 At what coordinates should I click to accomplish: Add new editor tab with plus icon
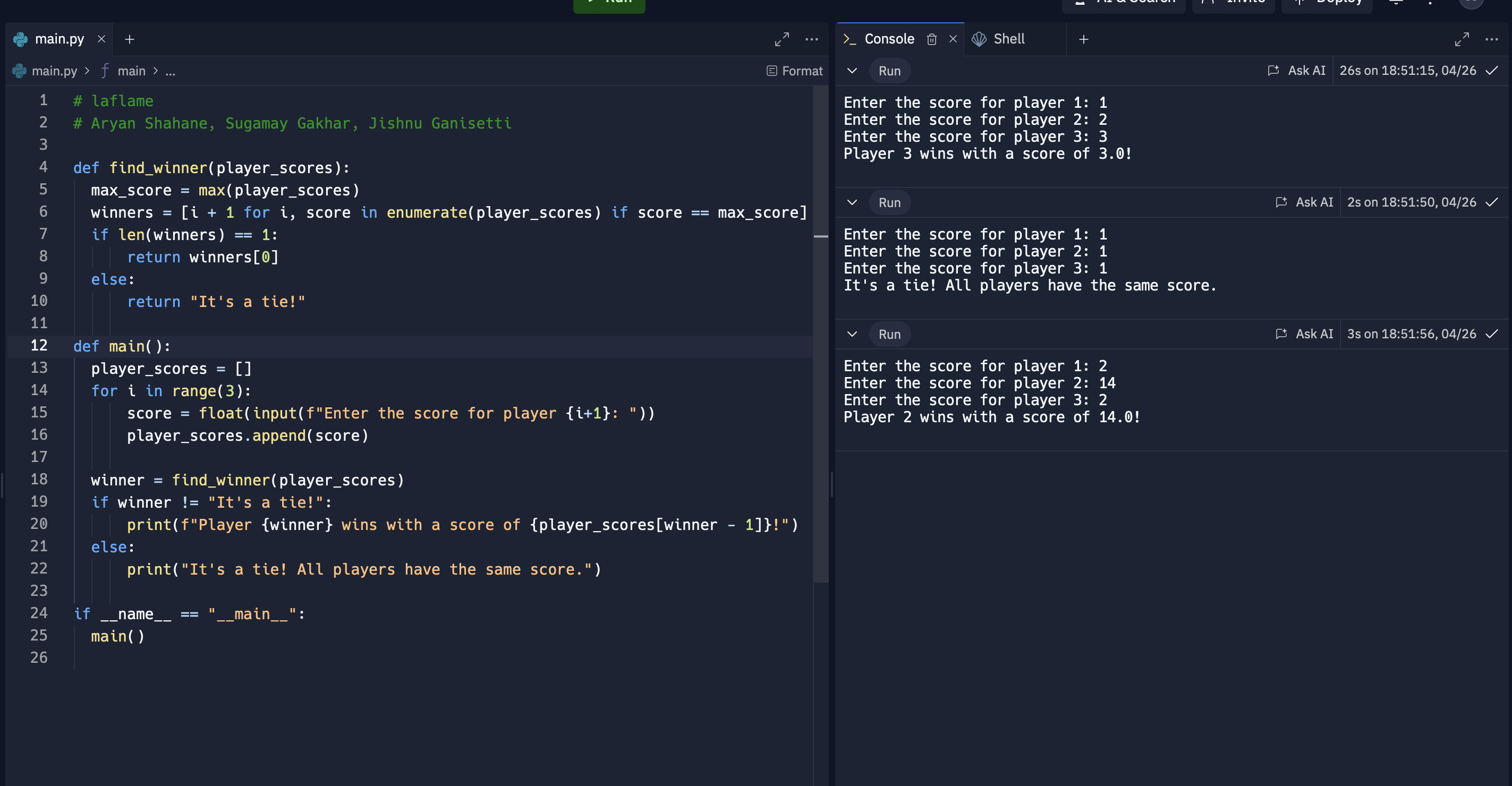130,39
